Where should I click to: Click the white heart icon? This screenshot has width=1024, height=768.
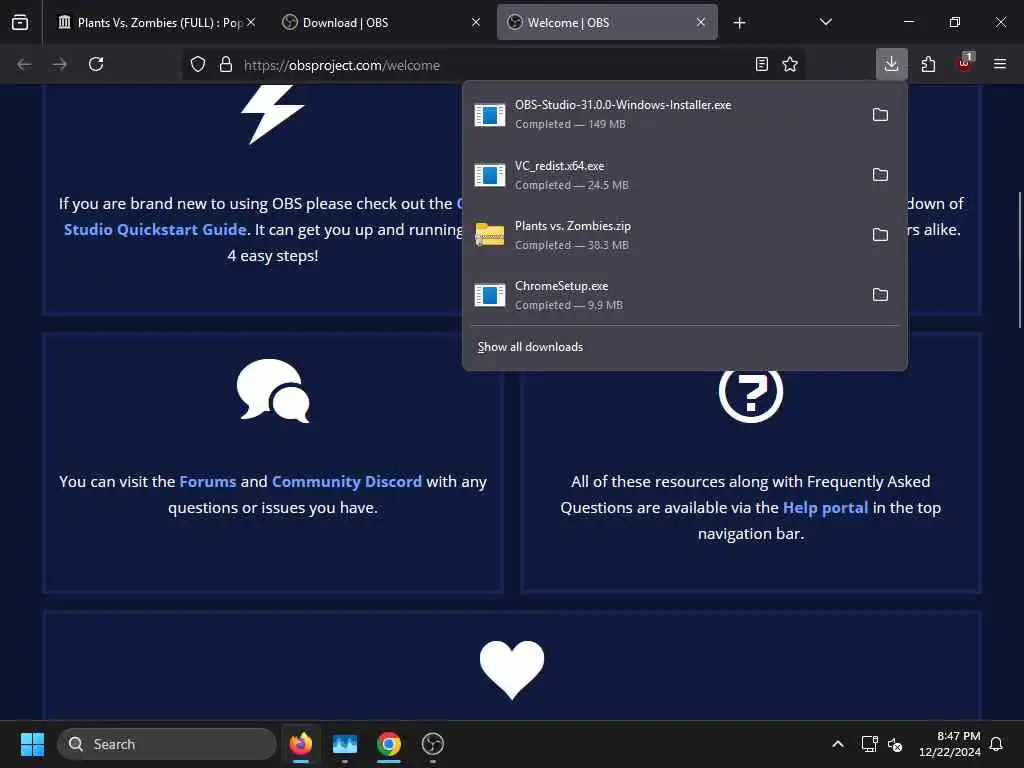pos(512,669)
